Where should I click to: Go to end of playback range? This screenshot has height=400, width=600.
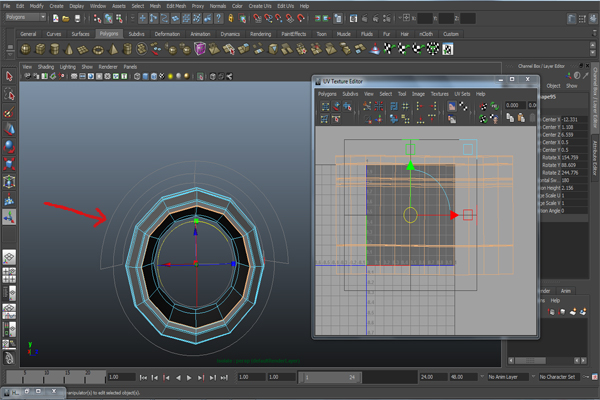tap(224, 378)
